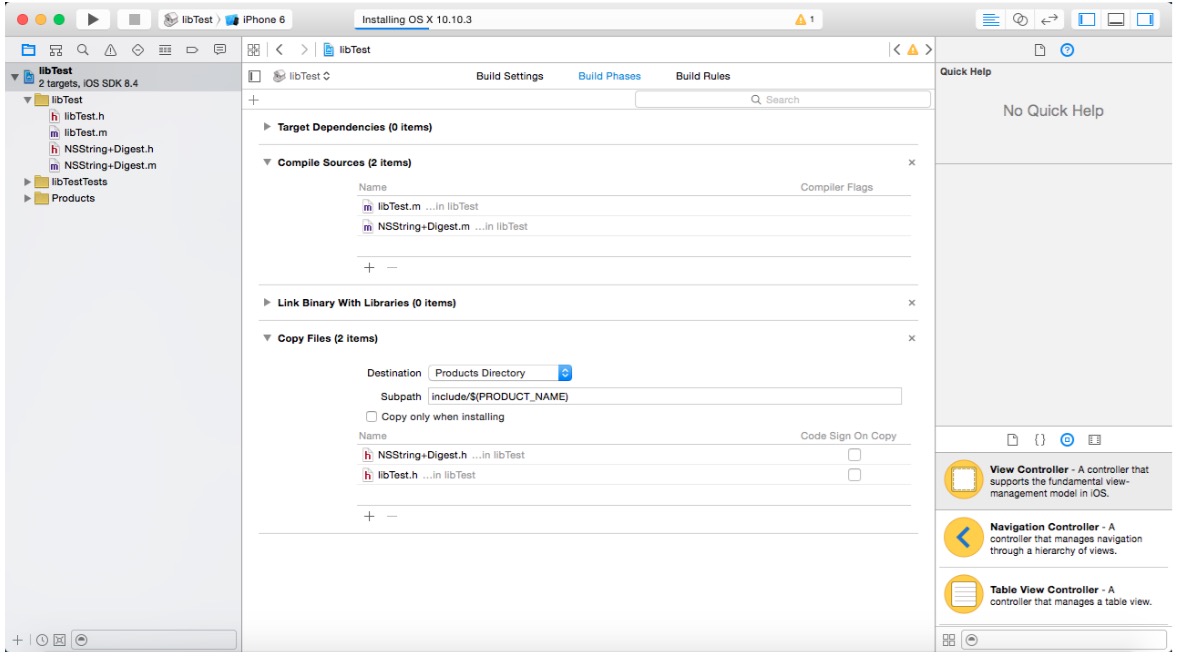Switch to the Build Rules tab

pyautogui.click(x=703, y=76)
